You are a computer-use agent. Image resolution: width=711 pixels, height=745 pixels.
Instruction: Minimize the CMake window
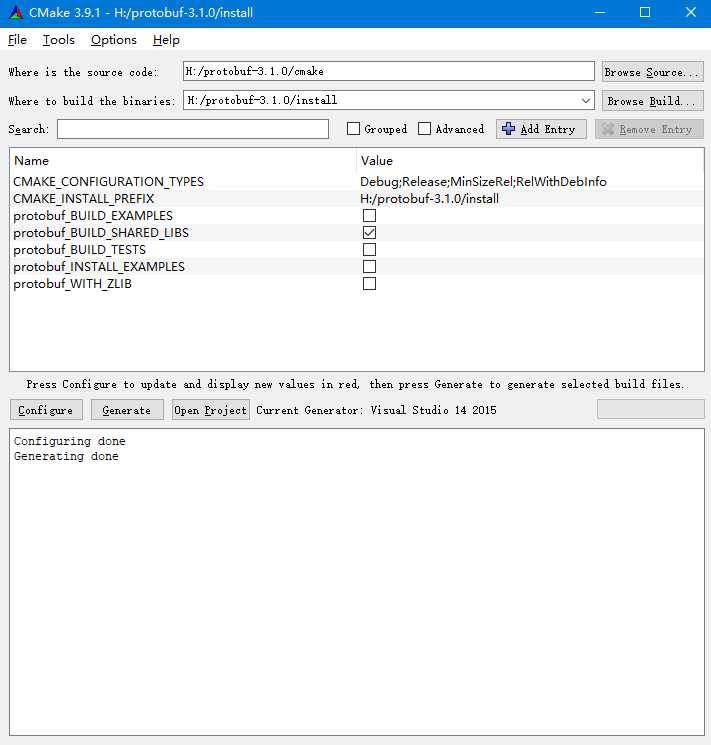[600, 13]
